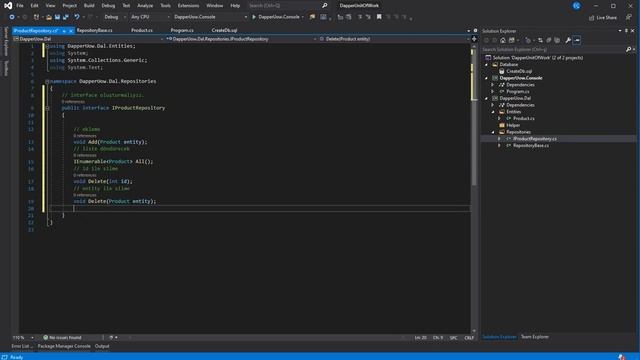The width and height of the screenshot is (640, 360).
Task: Open the Debug menu
Action: click(x=108, y=6)
